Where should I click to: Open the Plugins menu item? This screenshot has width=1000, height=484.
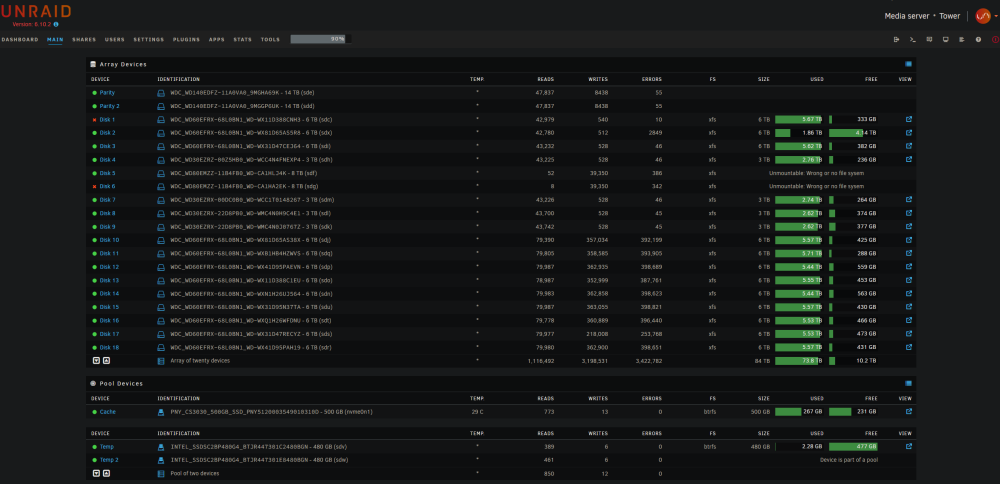pos(186,40)
